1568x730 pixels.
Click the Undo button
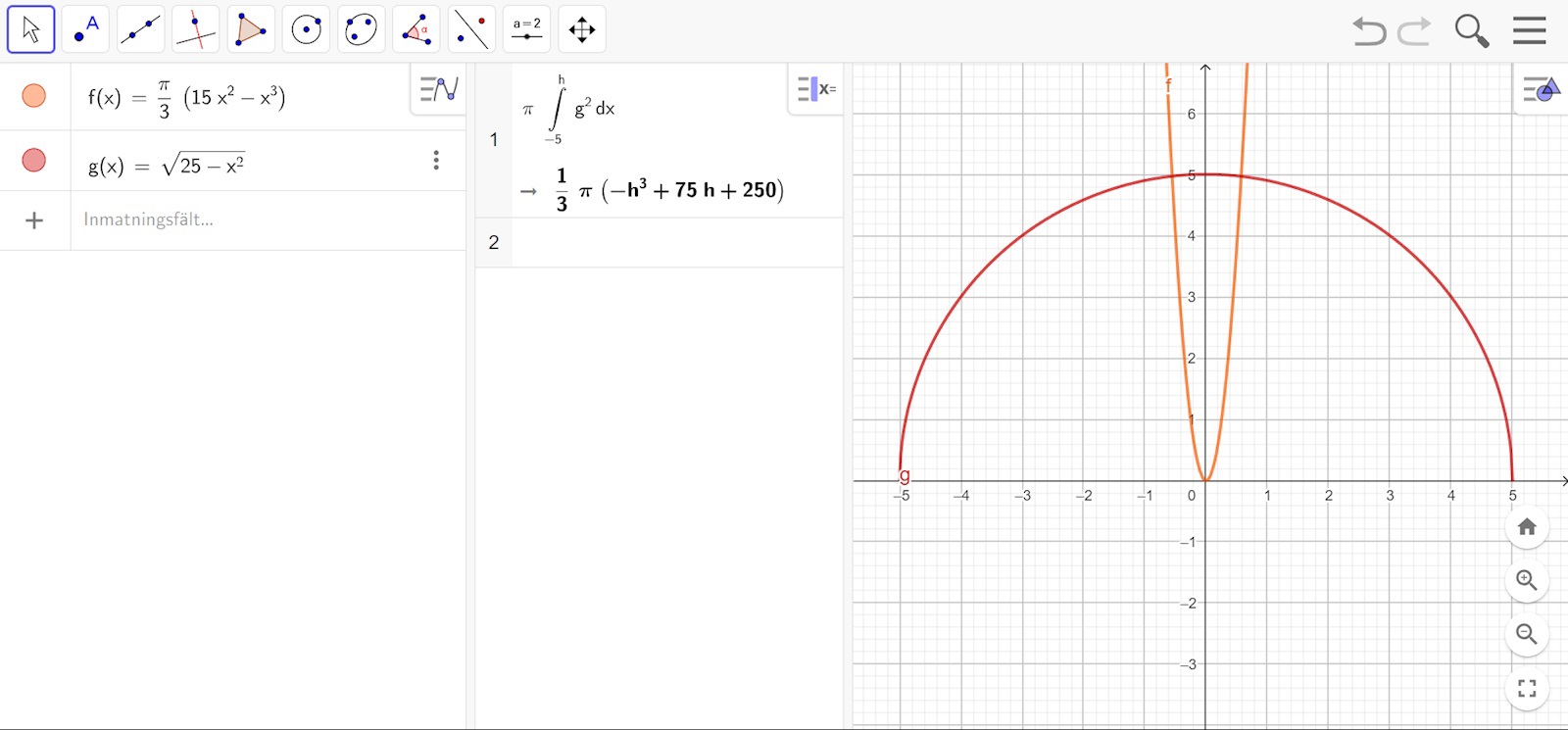(x=1369, y=31)
